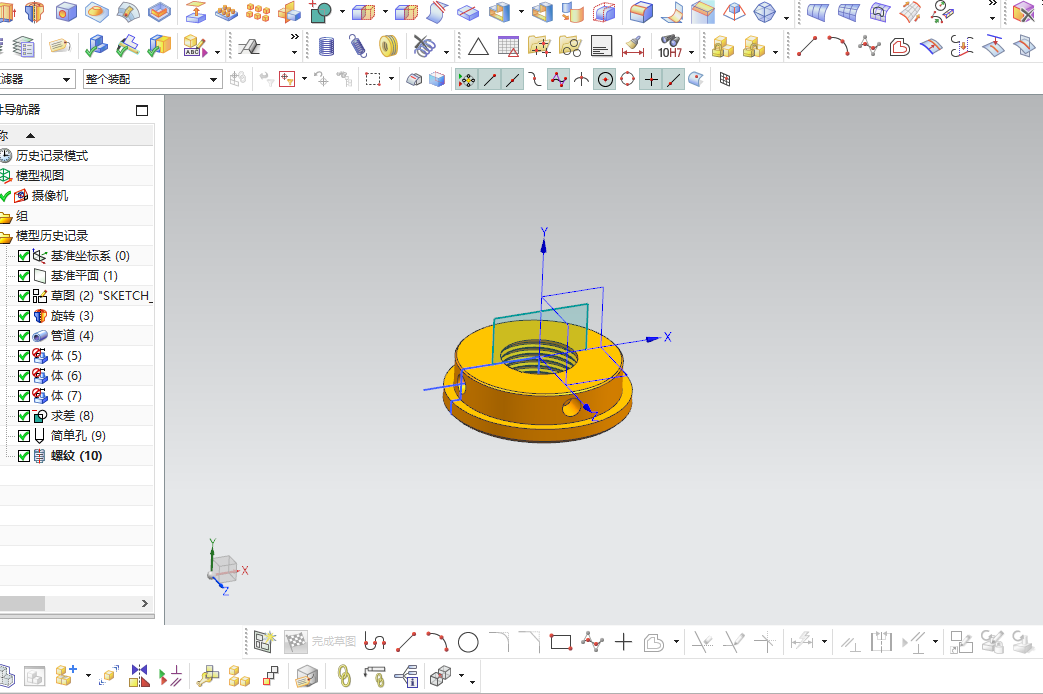Select the 草图 (2) "SKETCH_ feature
The height and width of the screenshot is (694, 1043).
[x=102, y=296]
